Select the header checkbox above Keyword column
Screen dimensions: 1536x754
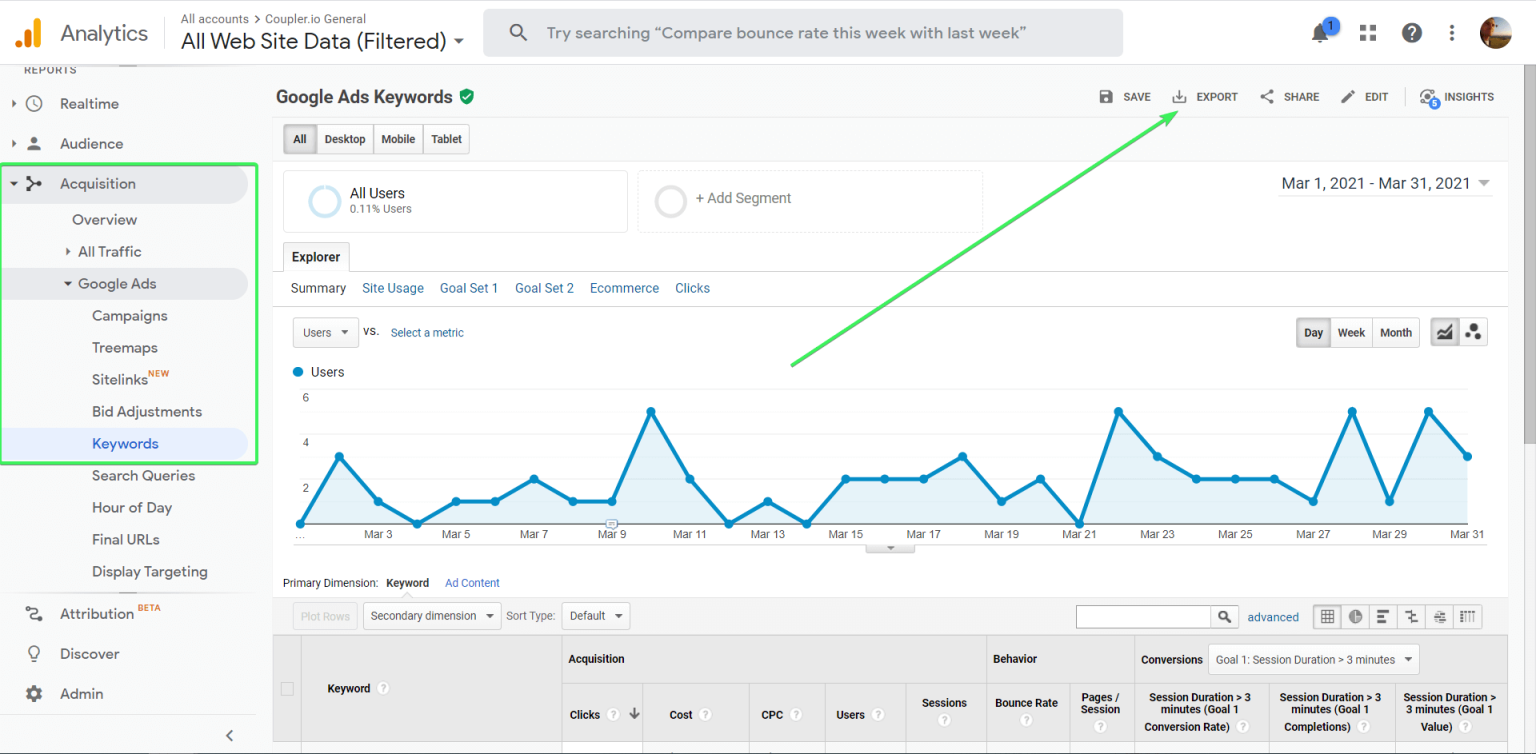point(288,688)
